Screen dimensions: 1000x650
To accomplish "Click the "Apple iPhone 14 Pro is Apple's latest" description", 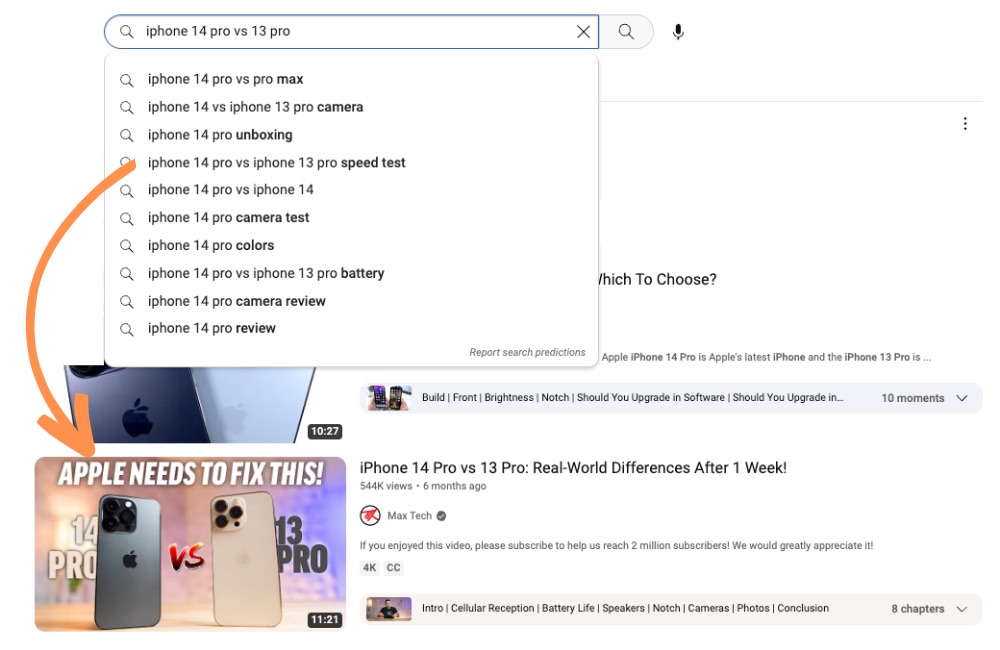I will point(766,357).
